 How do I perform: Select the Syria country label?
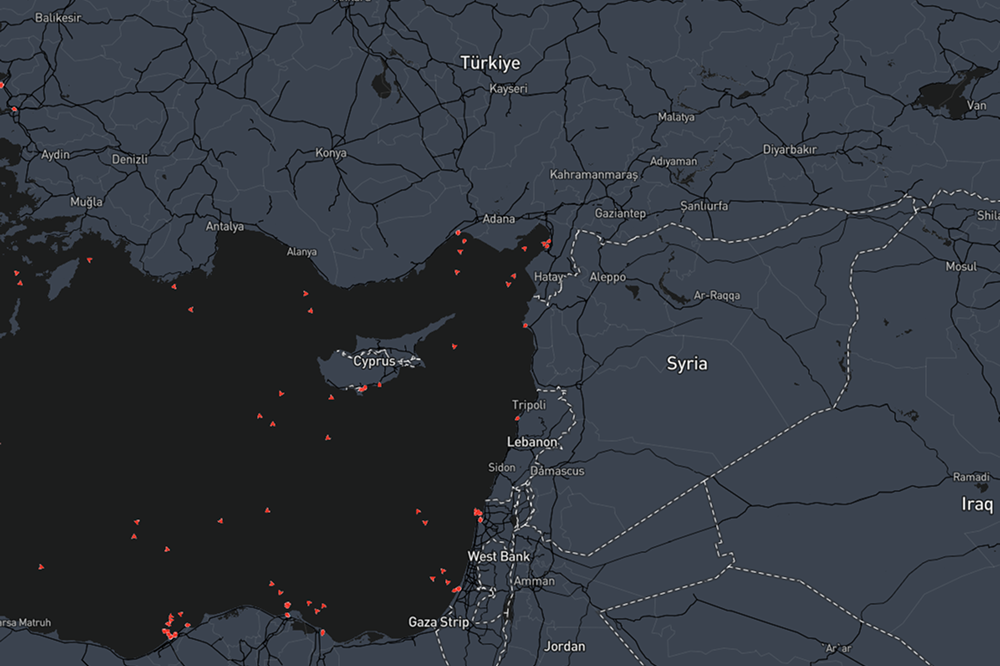click(687, 364)
